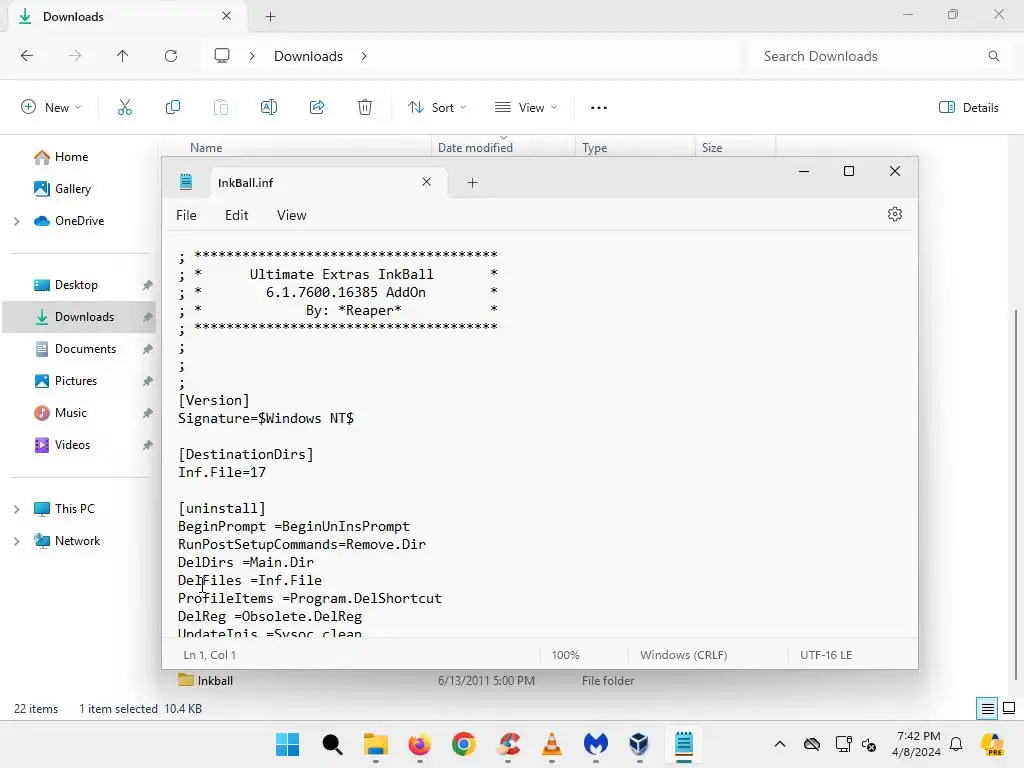Open Videos in navigation pane
Screen dimensions: 1024x768
[x=72, y=445]
